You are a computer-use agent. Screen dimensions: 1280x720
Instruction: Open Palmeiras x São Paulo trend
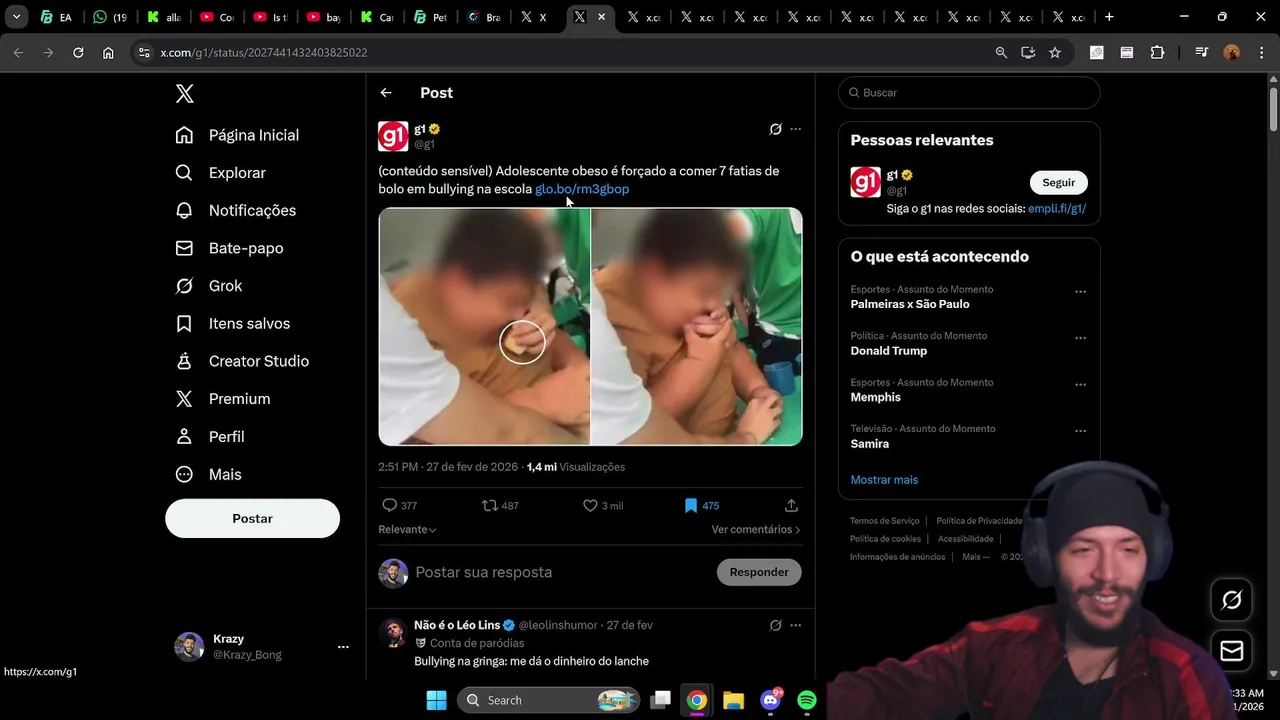[x=910, y=304]
